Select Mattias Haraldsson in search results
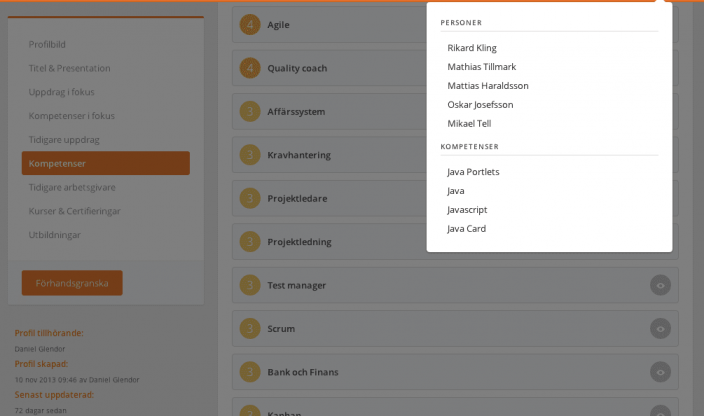 pyautogui.click(x=488, y=86)
